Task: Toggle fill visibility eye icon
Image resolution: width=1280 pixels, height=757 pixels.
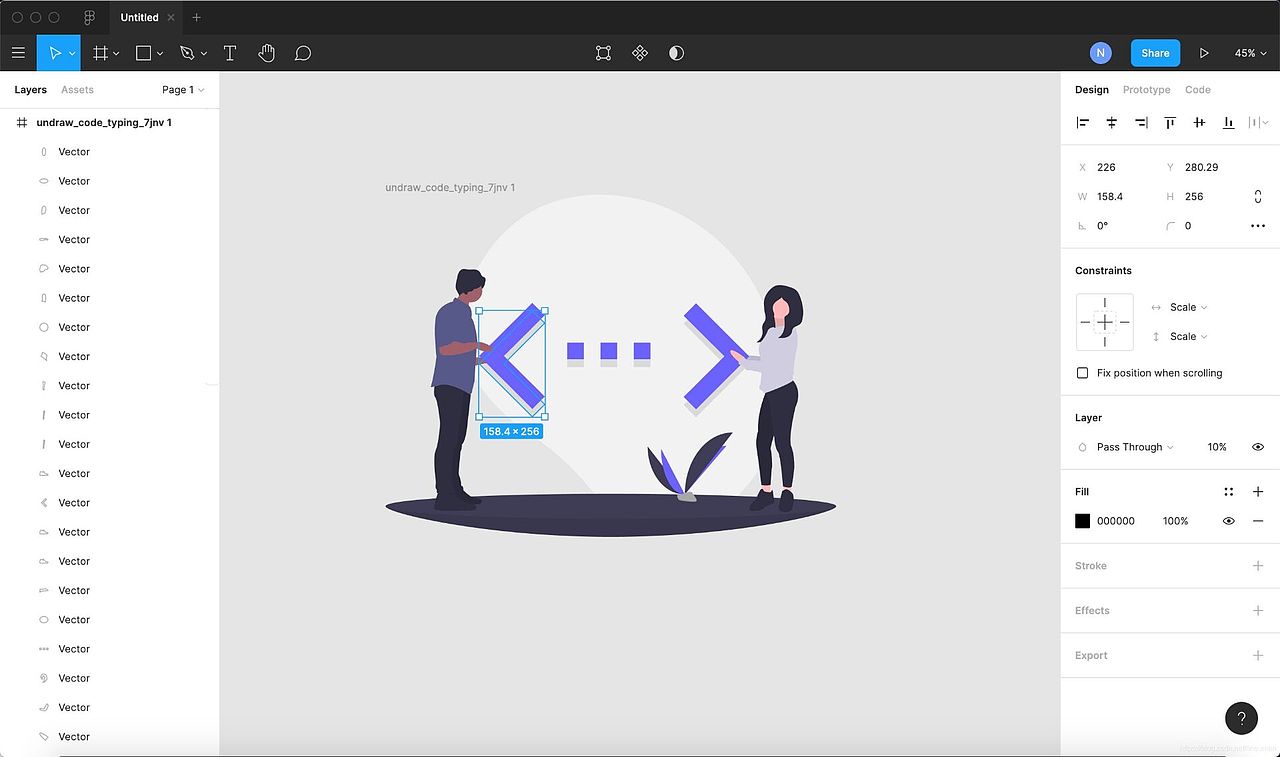Action: pyautogui.click(x=1228, y=521)
